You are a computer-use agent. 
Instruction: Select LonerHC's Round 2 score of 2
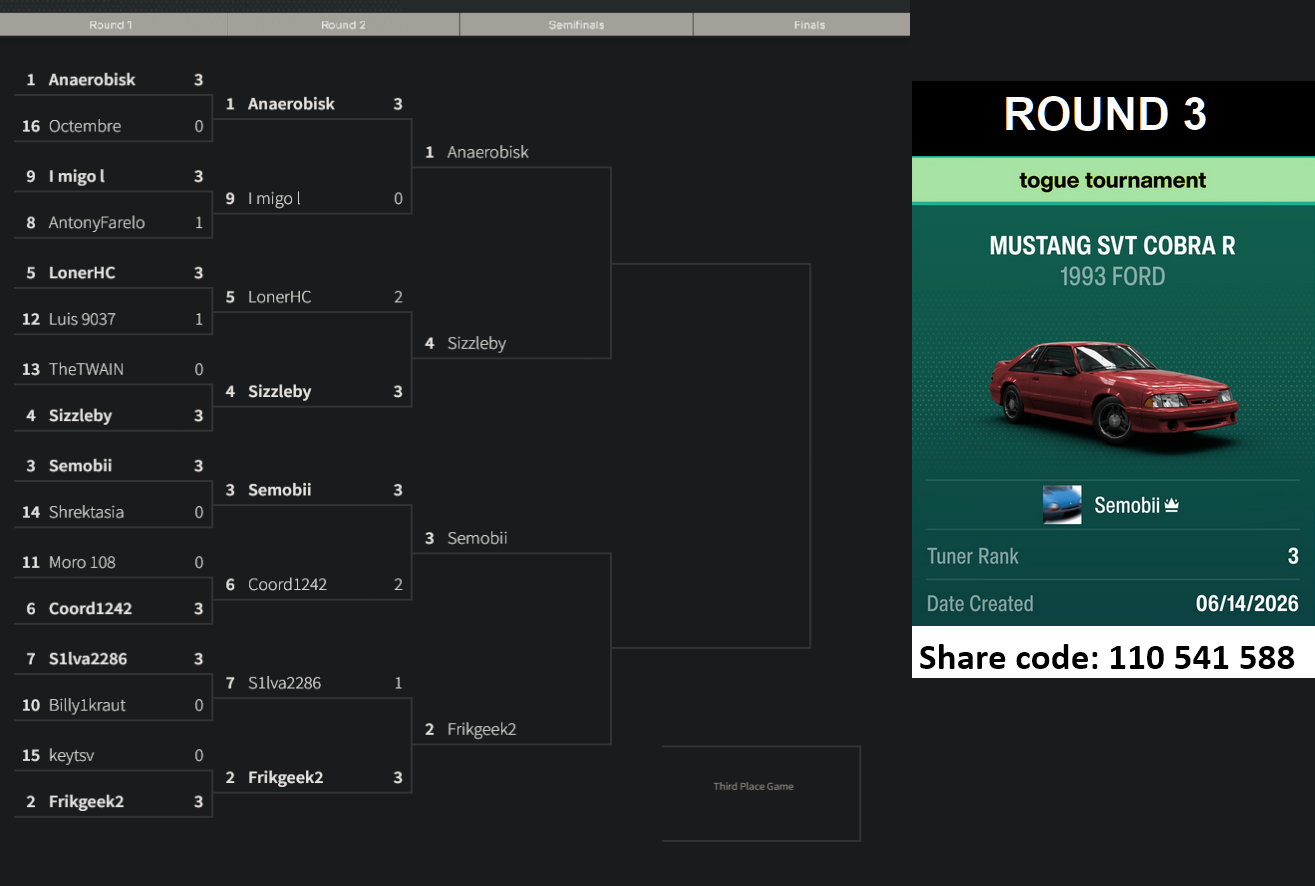(398, 297)
